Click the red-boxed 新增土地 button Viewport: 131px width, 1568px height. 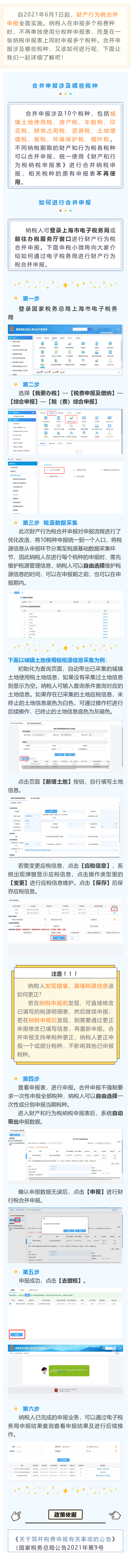pyautogui.click(x=25, y=759)
